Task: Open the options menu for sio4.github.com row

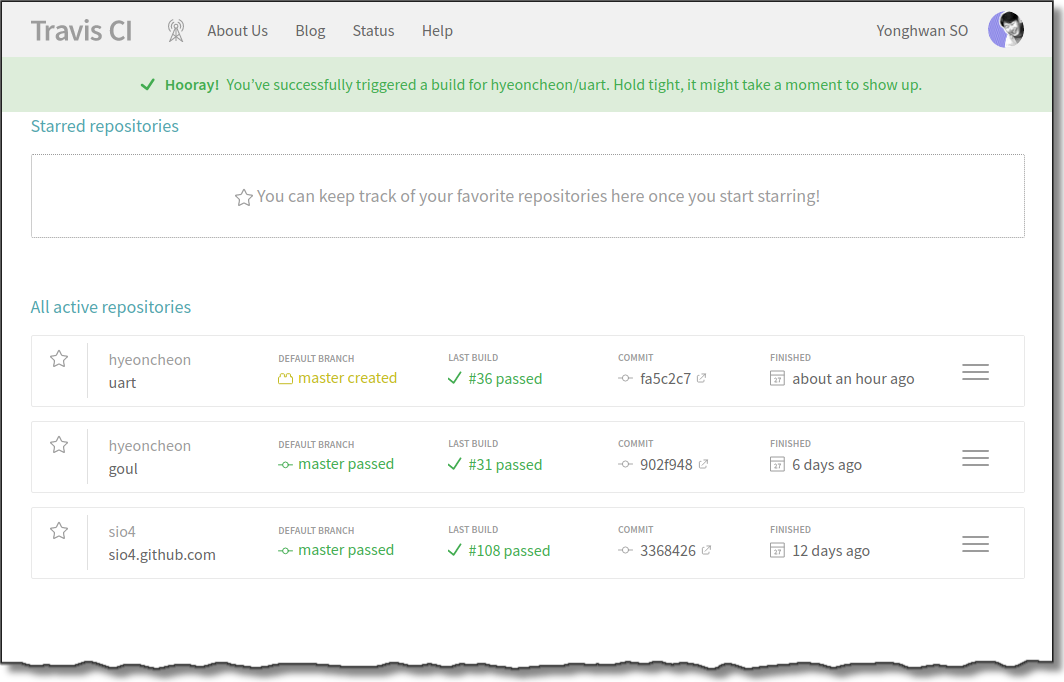Action: tap(975, 544)
